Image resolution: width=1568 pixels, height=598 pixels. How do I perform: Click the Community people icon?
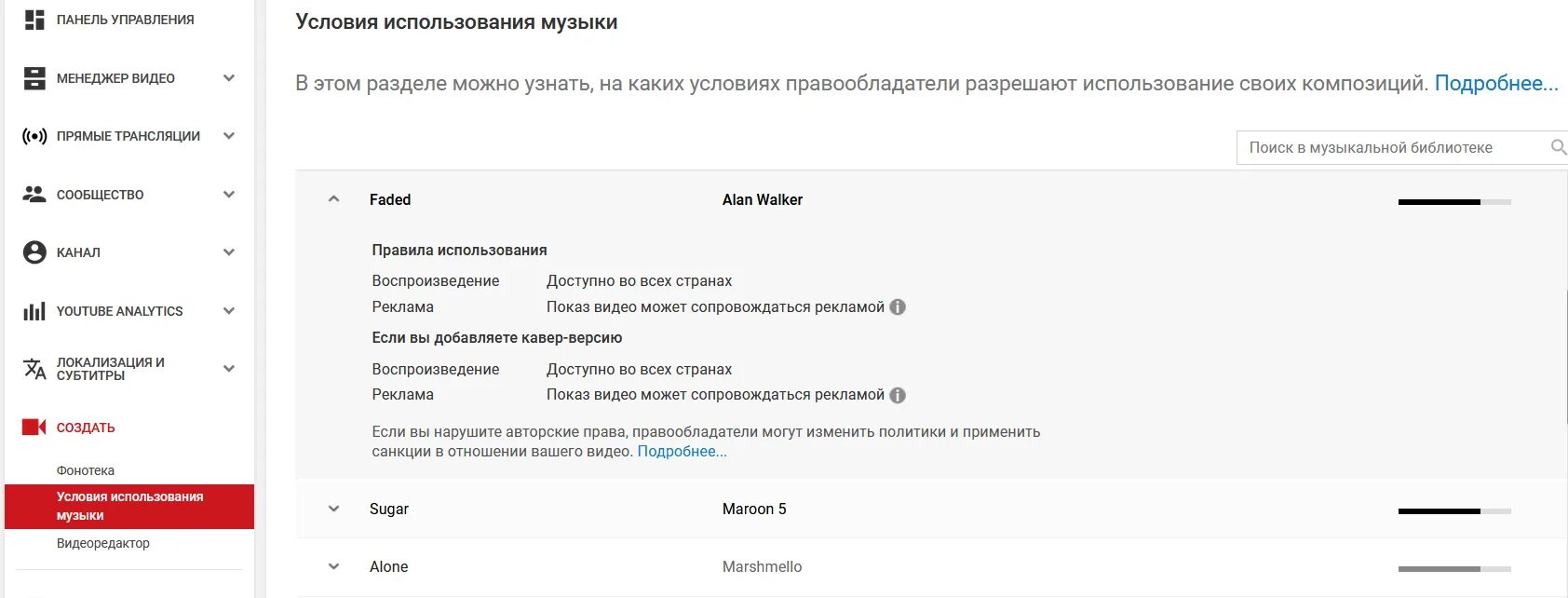click(x=34, y=195)
